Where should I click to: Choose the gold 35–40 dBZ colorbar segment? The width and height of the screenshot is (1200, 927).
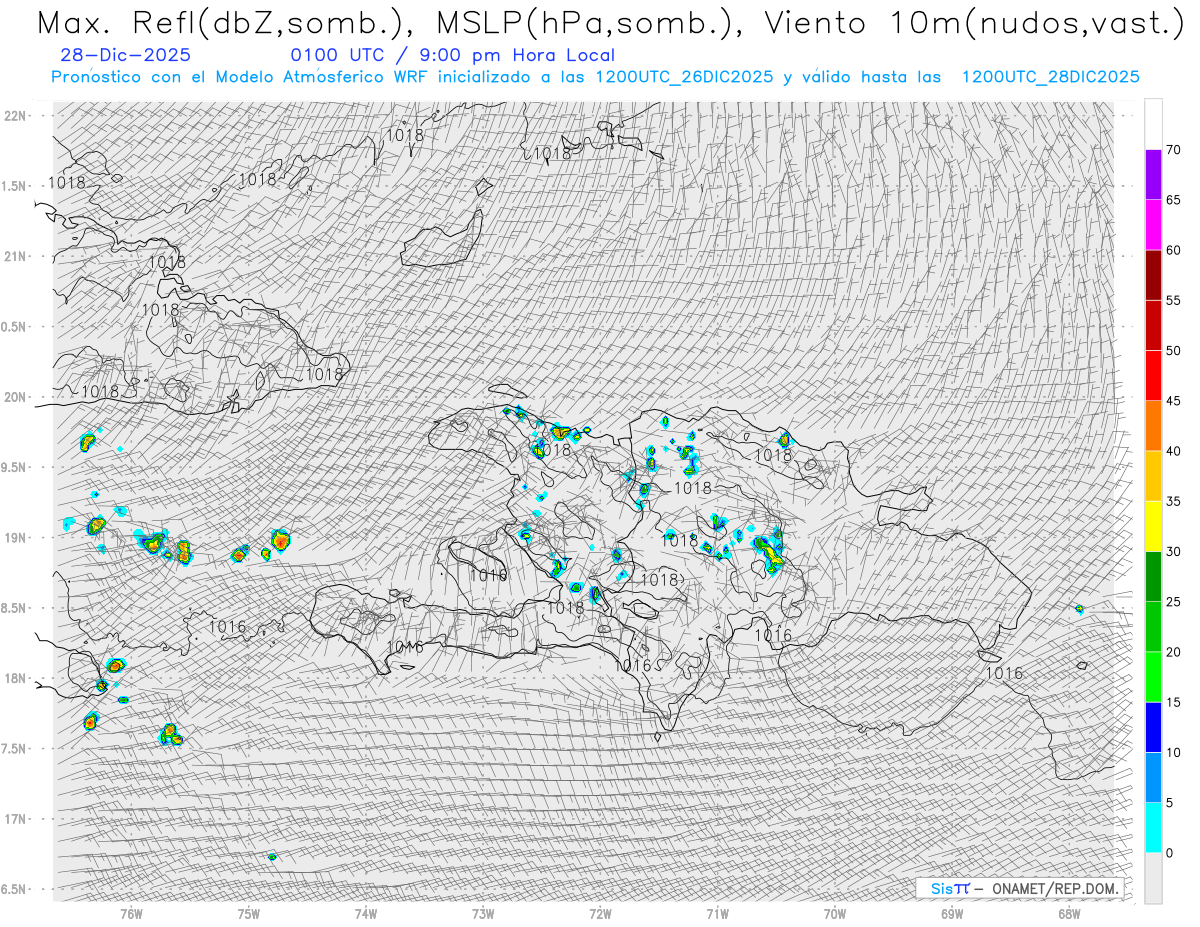point(1153,476)
